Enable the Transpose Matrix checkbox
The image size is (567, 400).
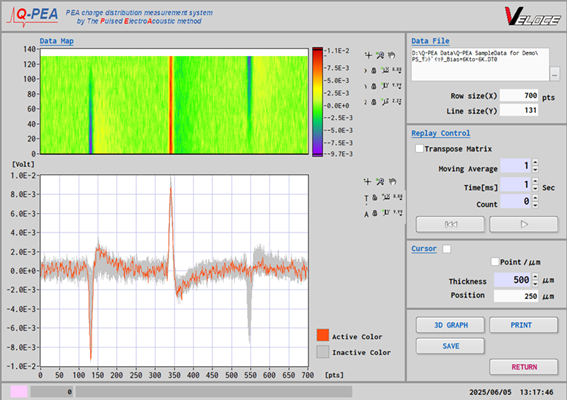(x=419, y=149)
